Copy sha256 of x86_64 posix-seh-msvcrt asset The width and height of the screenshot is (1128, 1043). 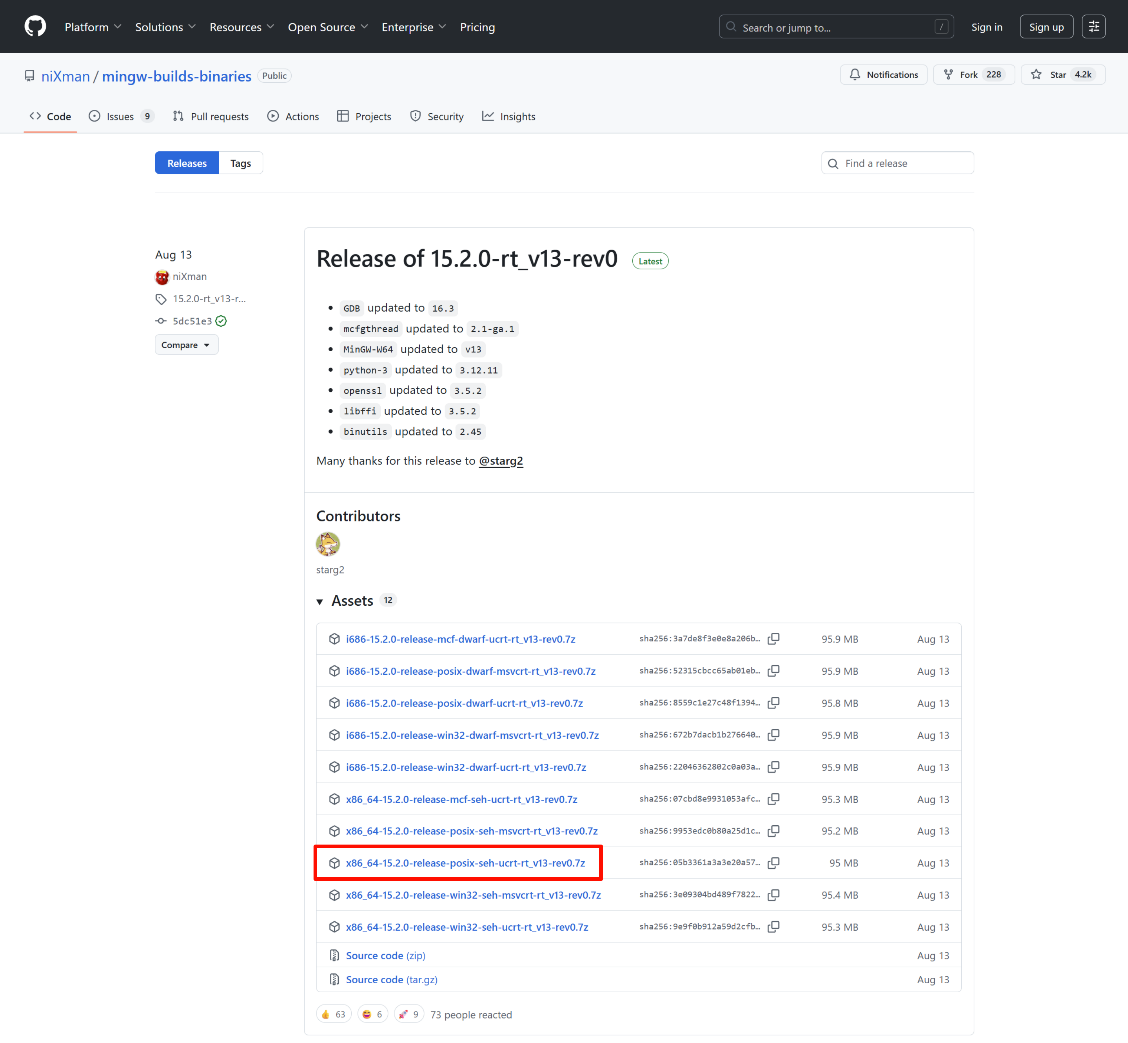click(774, 831)
